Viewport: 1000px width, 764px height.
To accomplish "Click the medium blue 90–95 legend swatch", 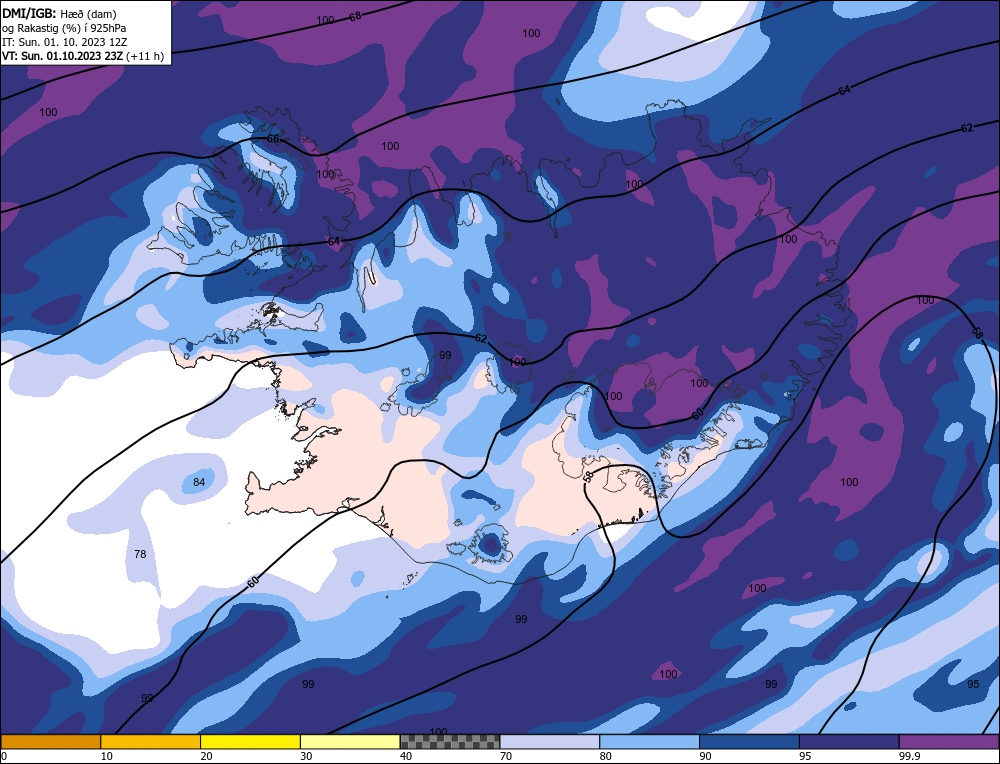I will tap(749, 741).
